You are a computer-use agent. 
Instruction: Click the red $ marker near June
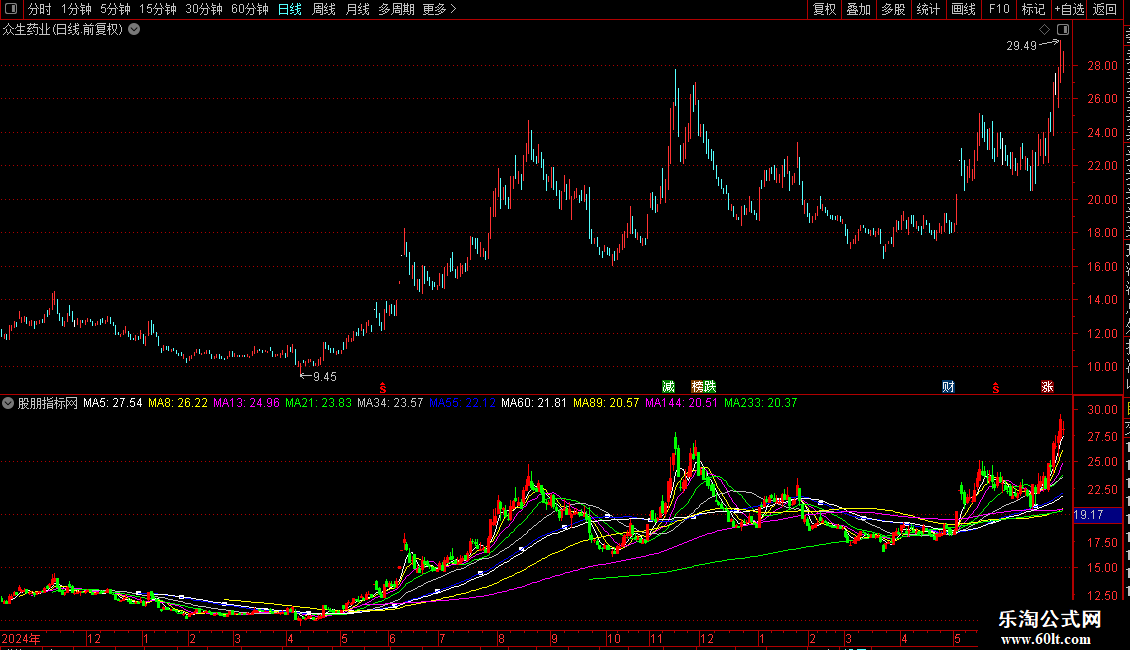click(383, 388)
